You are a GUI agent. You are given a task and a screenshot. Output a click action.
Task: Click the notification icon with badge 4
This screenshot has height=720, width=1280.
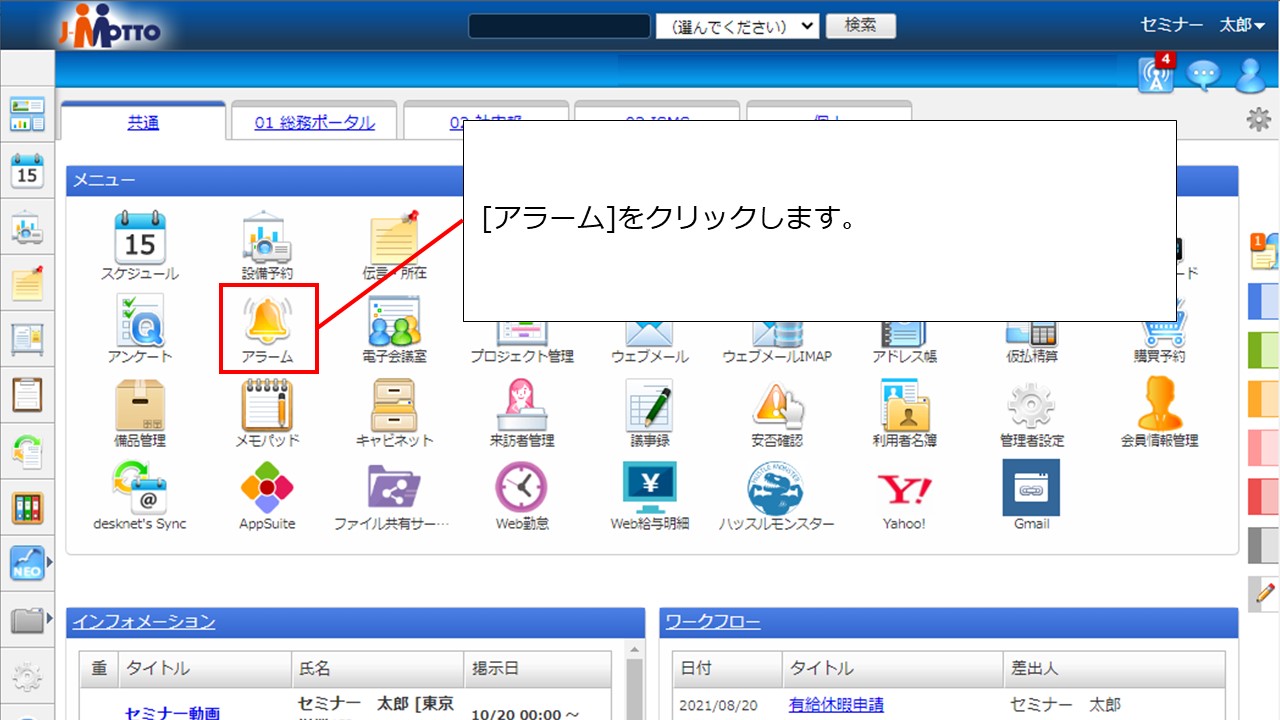[x=1156, y=75]
